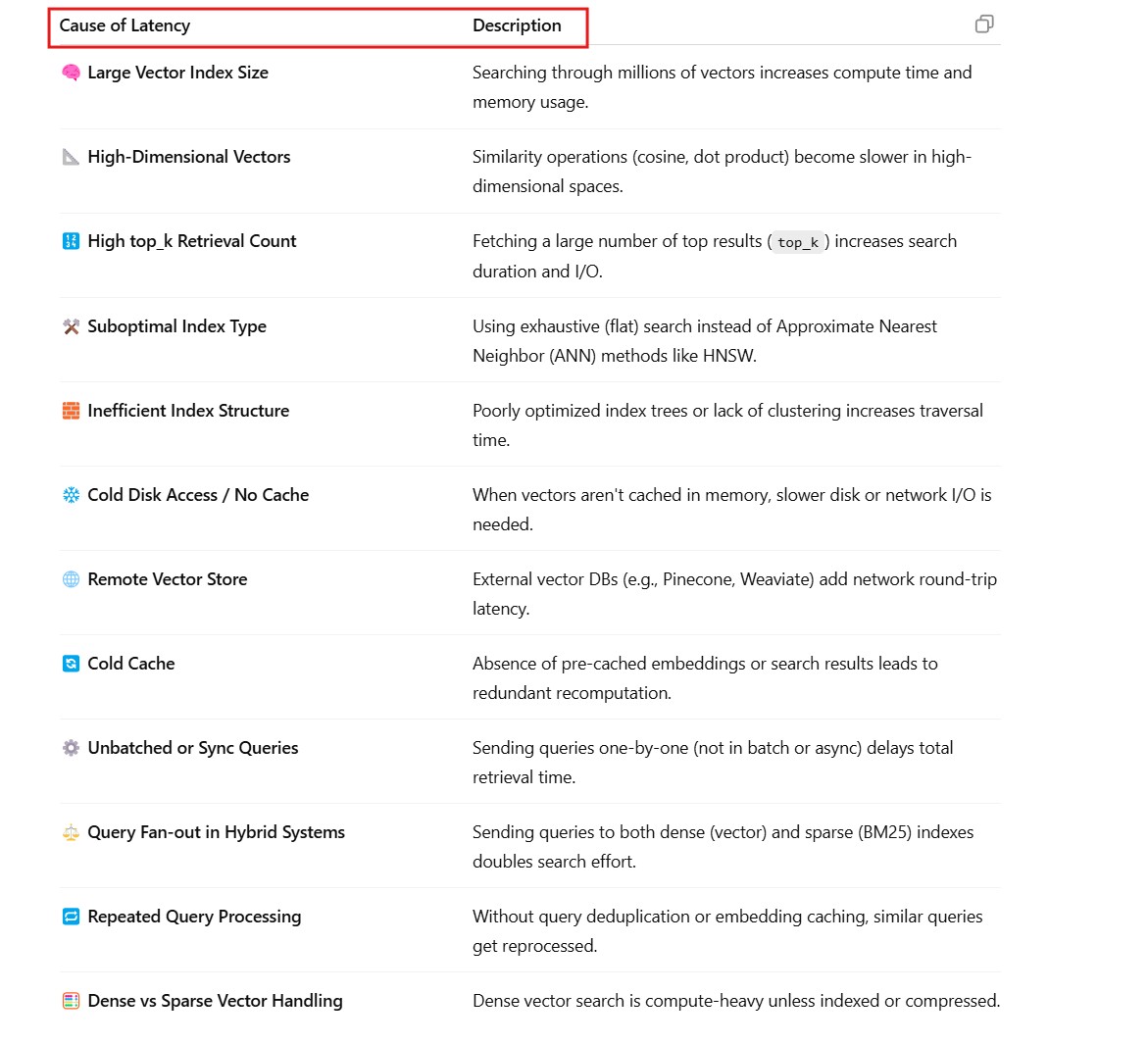Click the balance scale icon
The height and width of the screenshot is (1043, 1148).
[71, 832]
